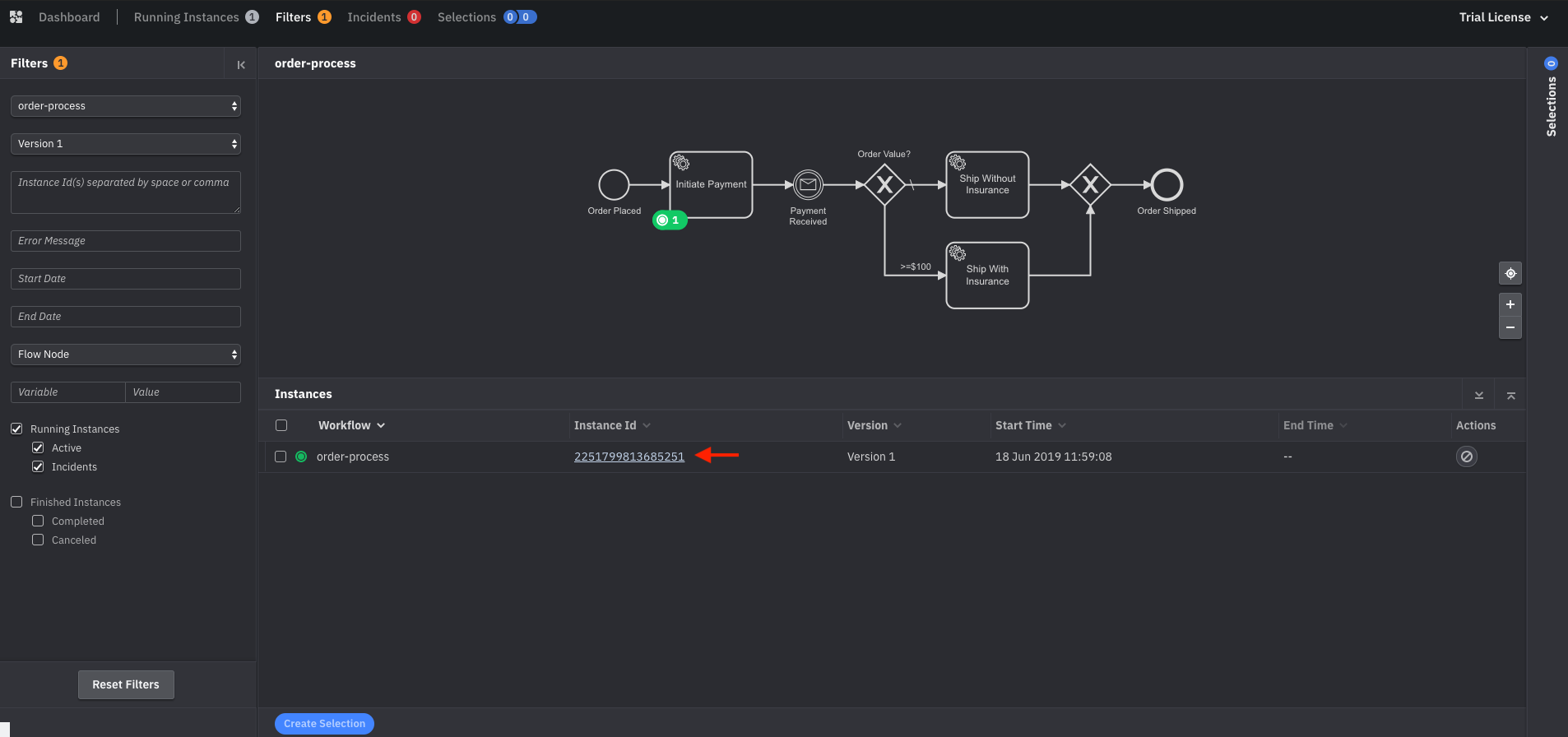
Task: Click the Version 1 table cell
Action: pyautogui.click(x=871, y=457)
